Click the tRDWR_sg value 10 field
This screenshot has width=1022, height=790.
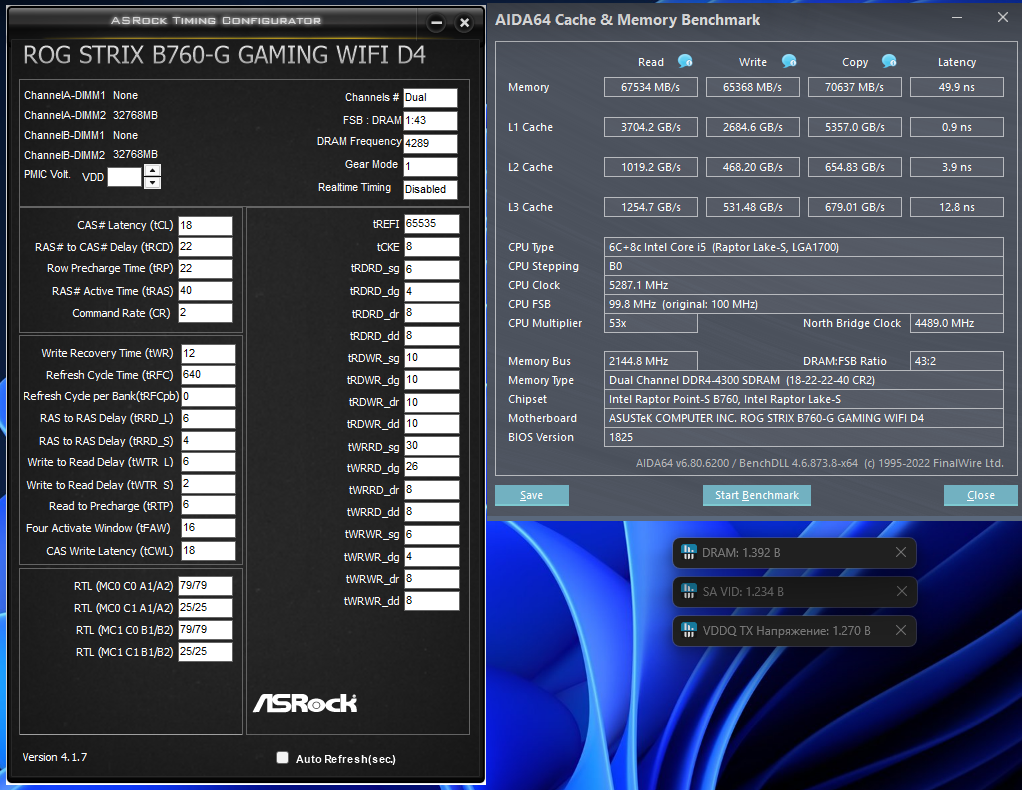point(431,358)
